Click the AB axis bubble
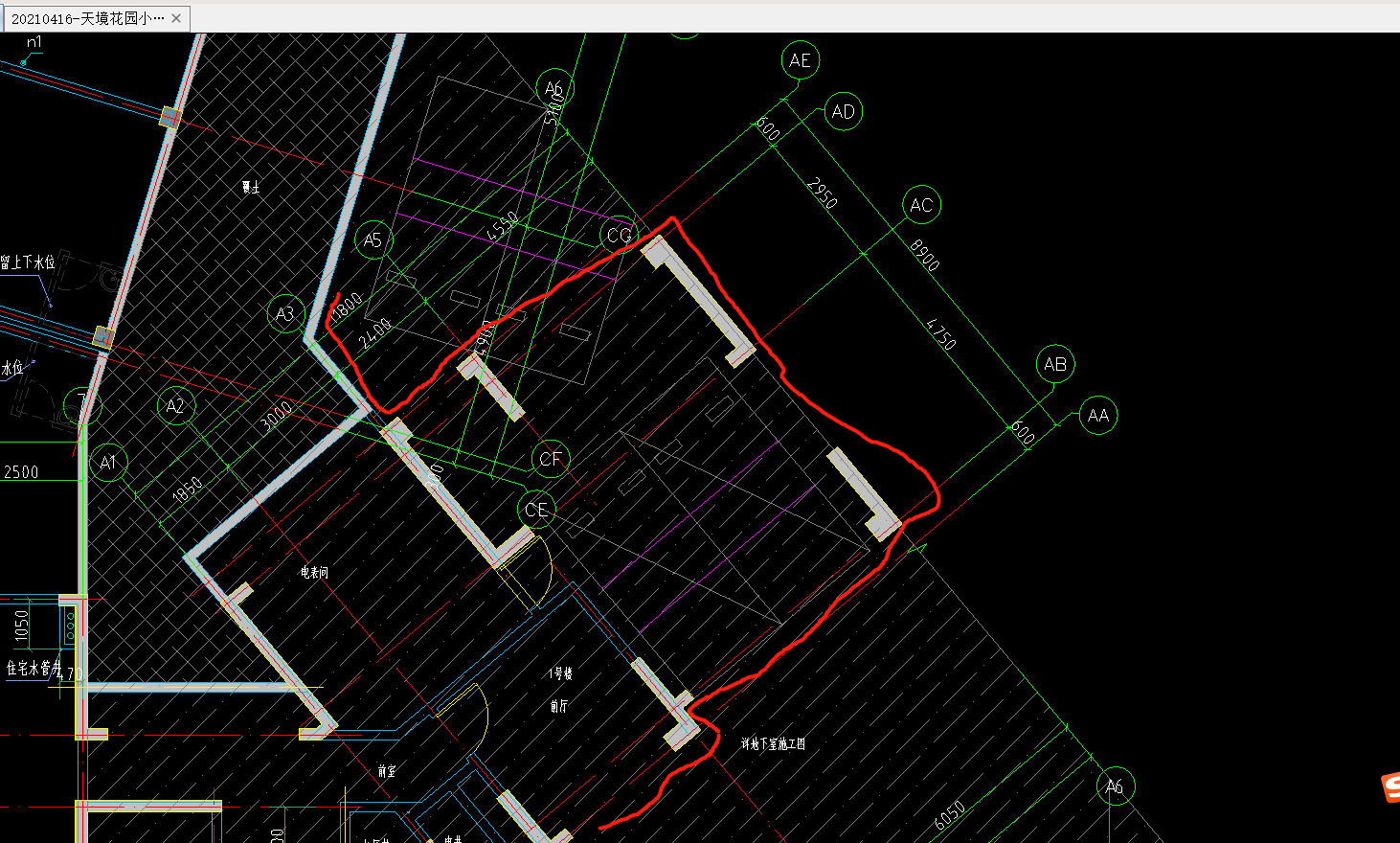The width and height of the screenshot is (1400, 843). (x=1055, y=364)
